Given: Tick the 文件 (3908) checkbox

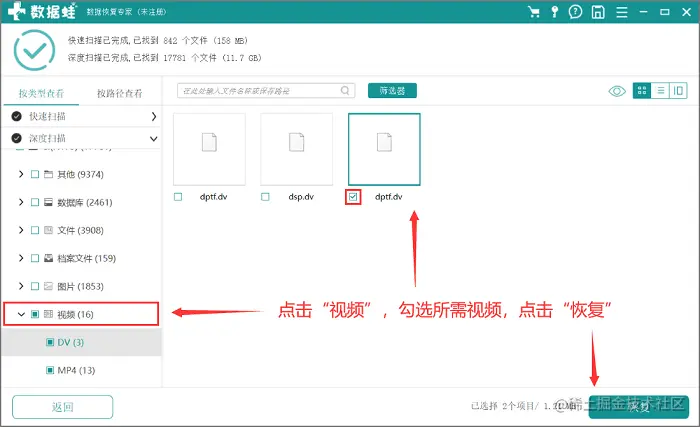Looking at the screenshot, I should point(35,230).
